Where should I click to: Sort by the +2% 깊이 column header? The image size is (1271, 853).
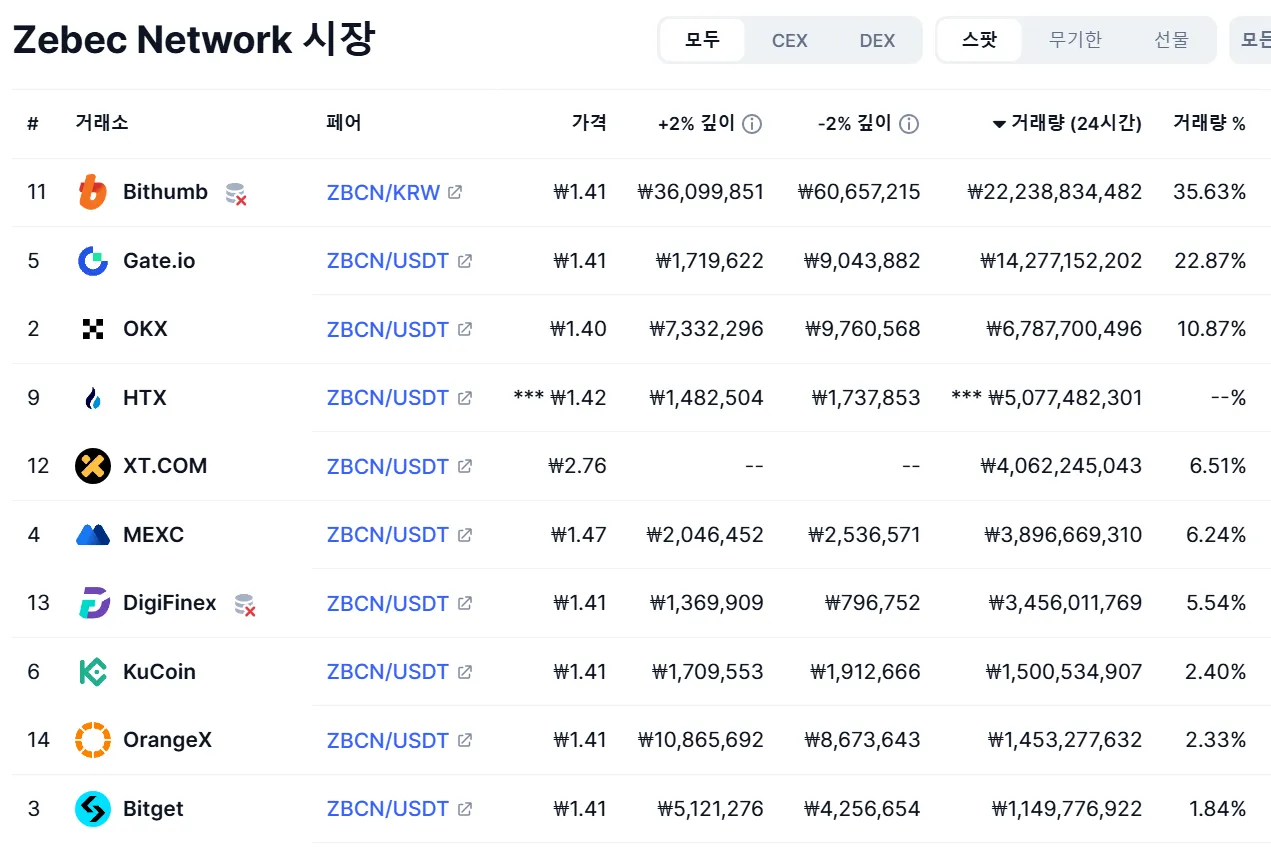point(696,123)
